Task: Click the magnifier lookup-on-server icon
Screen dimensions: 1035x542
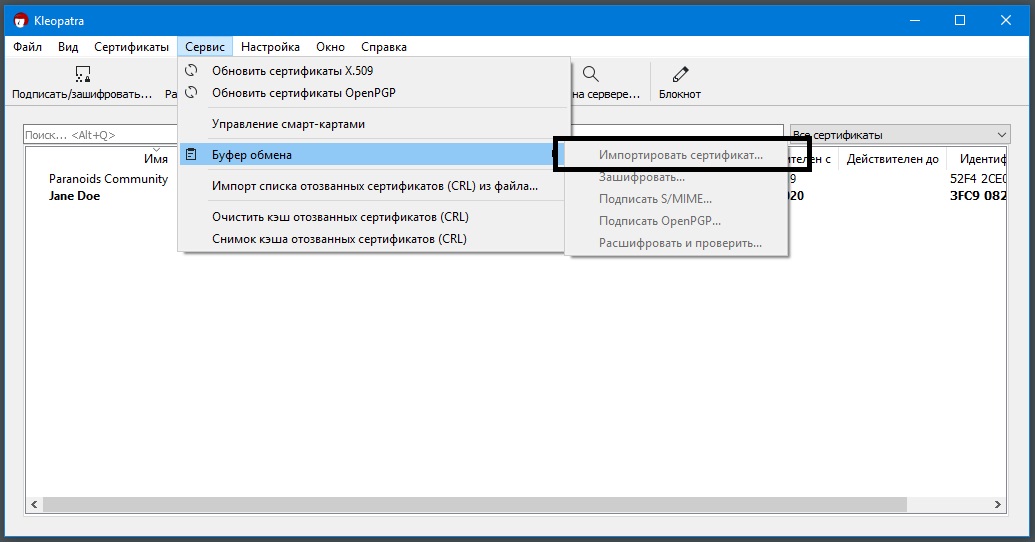Action: pos(591,74)
